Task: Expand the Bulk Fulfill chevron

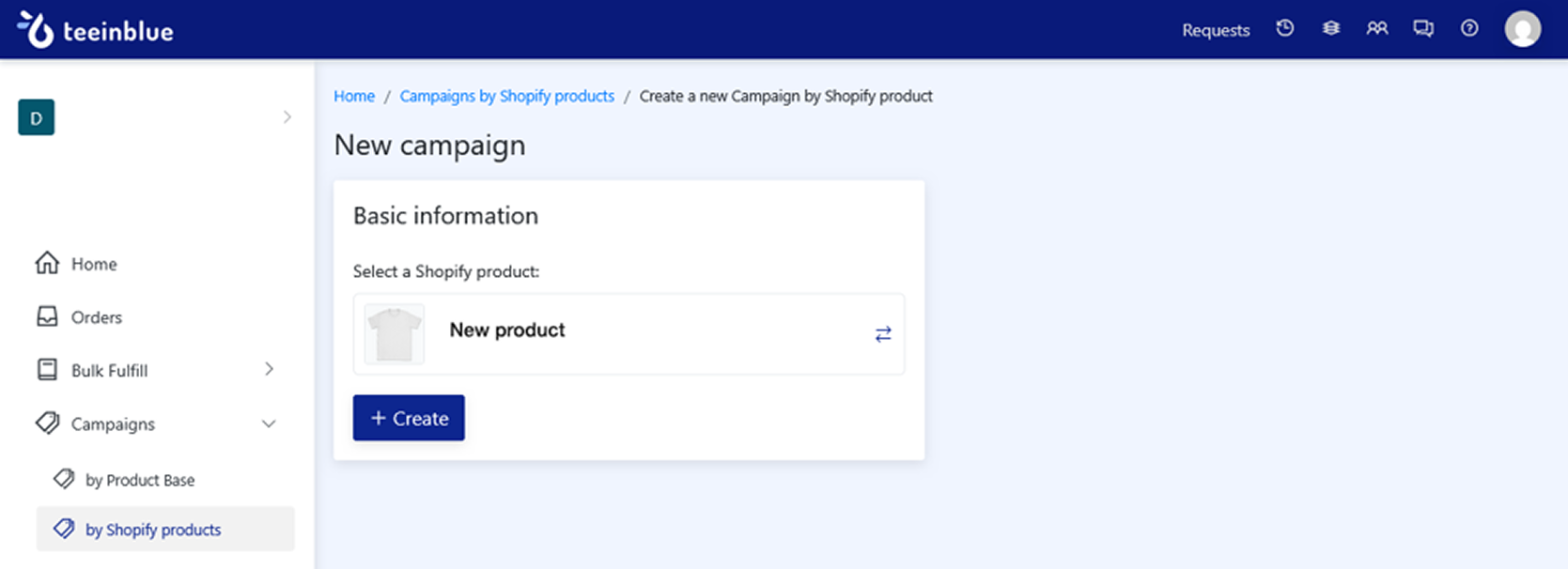Action: point(270,369)
